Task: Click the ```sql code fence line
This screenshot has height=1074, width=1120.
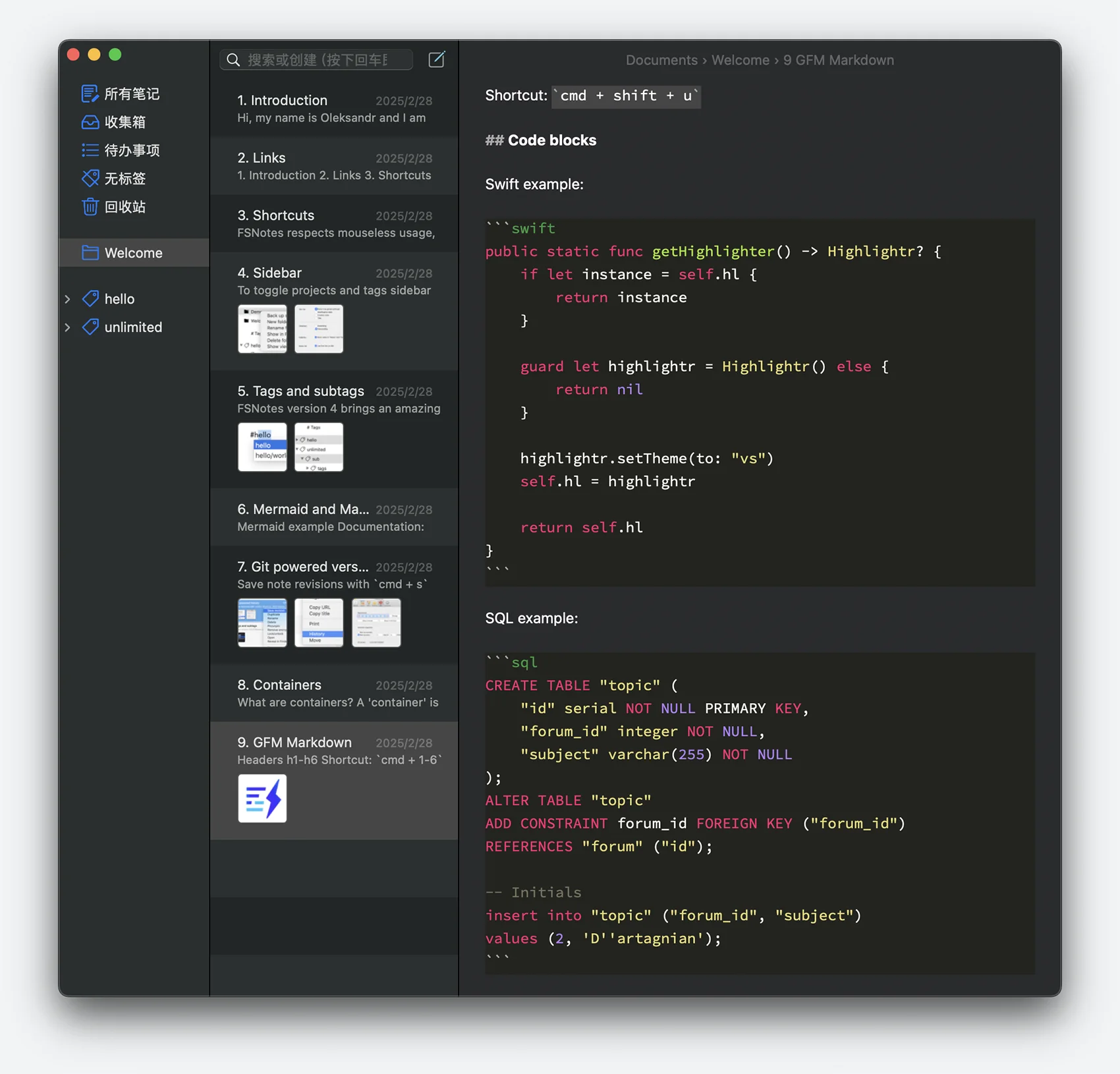Action: tap(512, 662)
